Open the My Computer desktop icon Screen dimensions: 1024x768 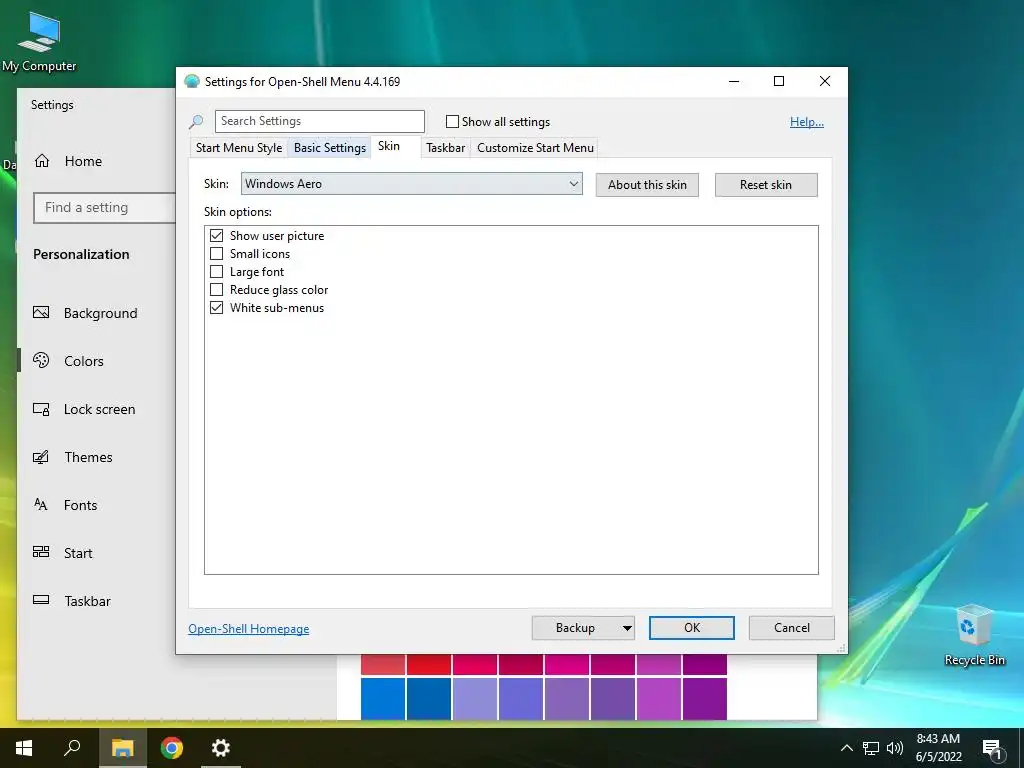[x=39, y=40]
